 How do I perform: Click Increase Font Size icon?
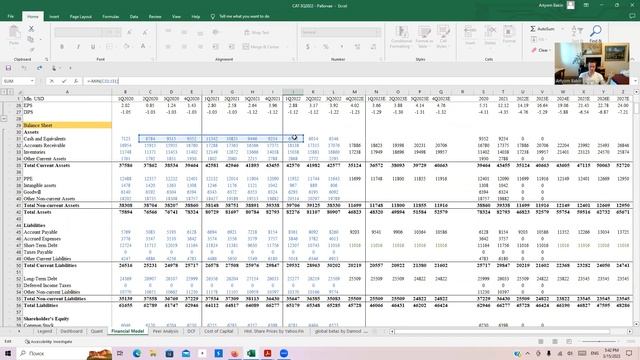[129, 32]
